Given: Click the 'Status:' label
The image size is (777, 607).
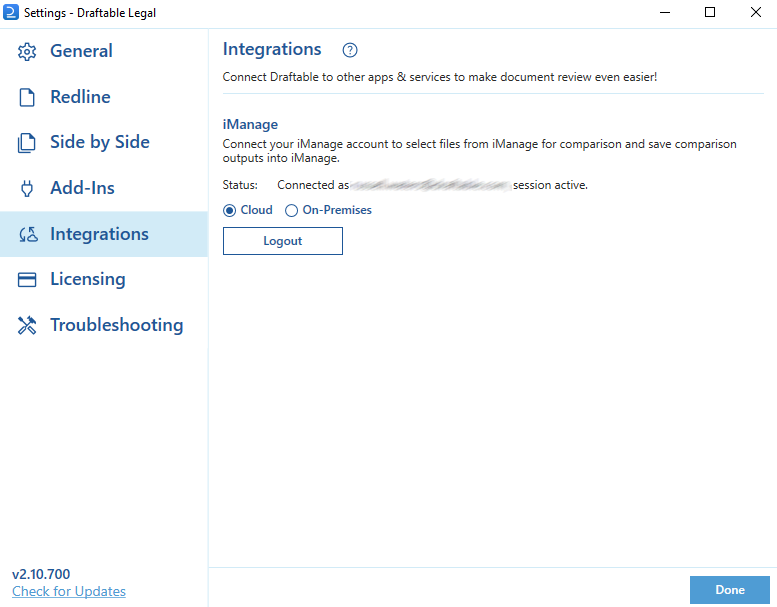Looking at the screenshot, I should (x=240, y=185).
